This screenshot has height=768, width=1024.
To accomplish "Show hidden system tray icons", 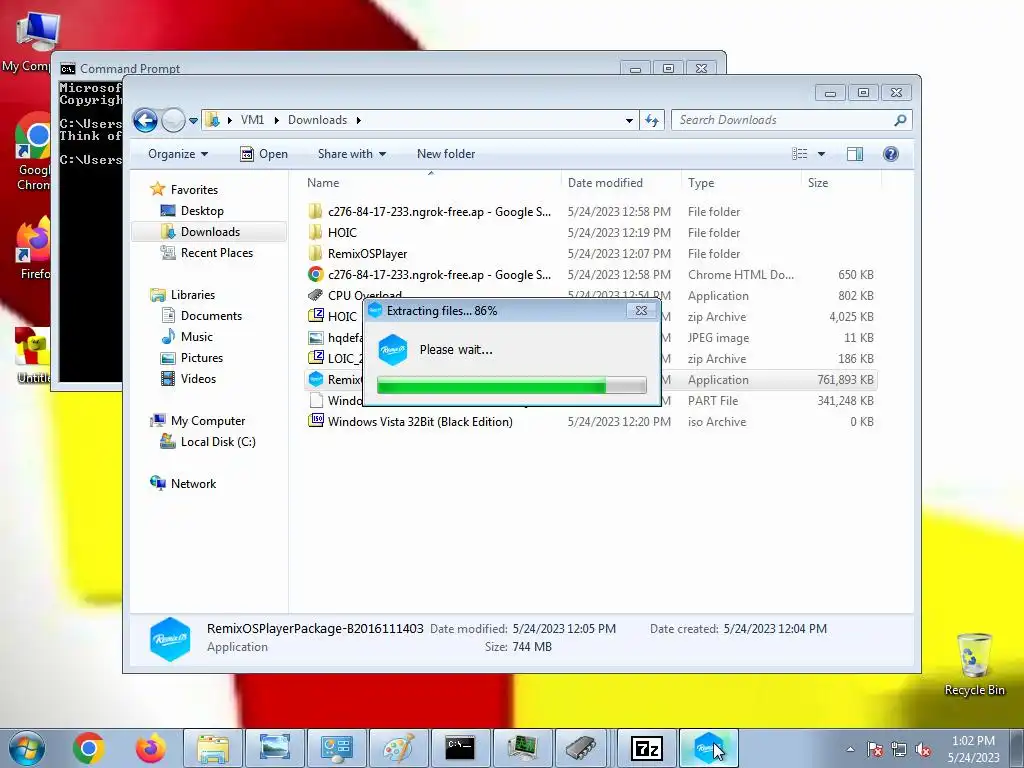I will 850,749.
